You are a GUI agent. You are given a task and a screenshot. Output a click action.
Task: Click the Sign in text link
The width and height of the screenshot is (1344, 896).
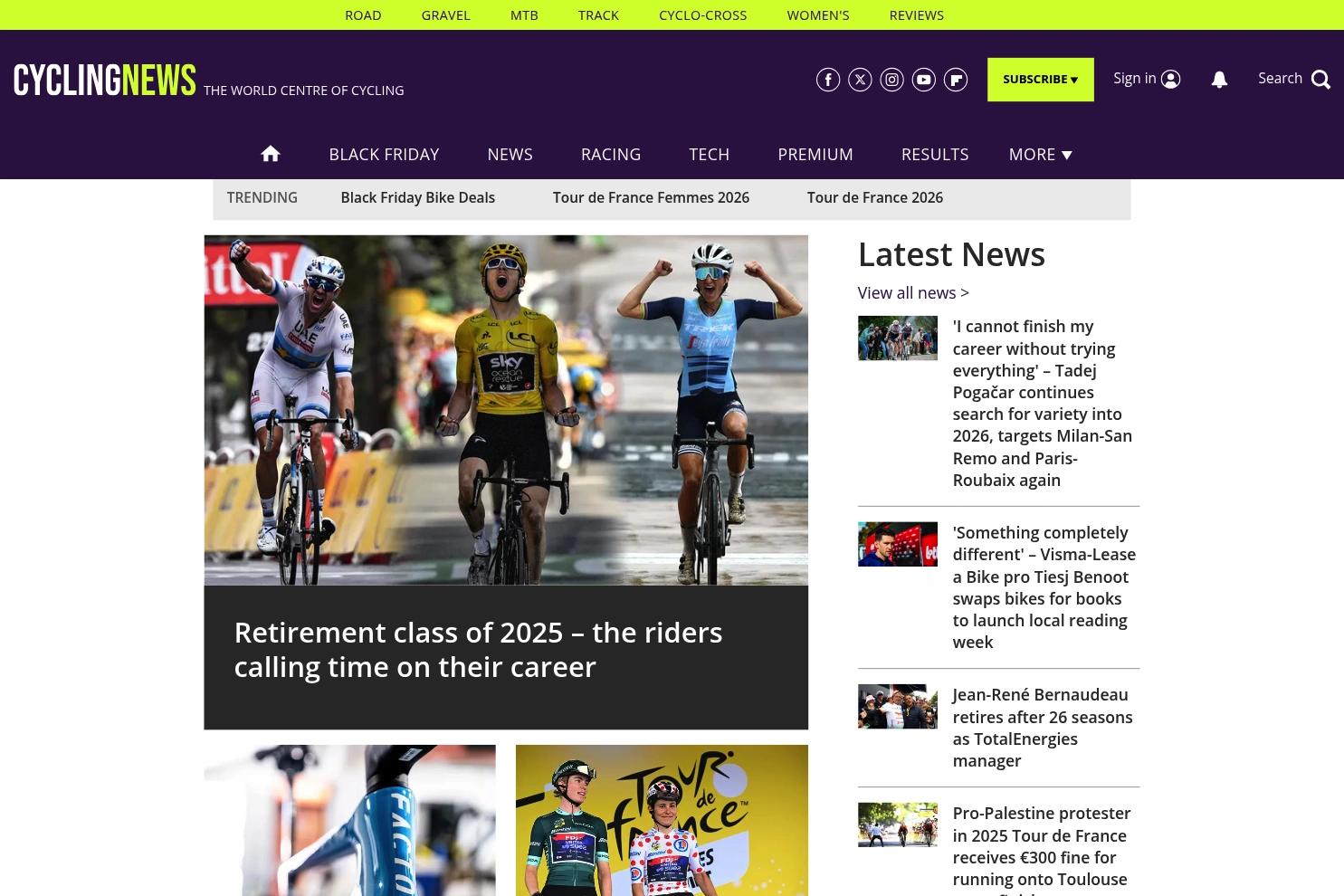tap(1135, 78)
